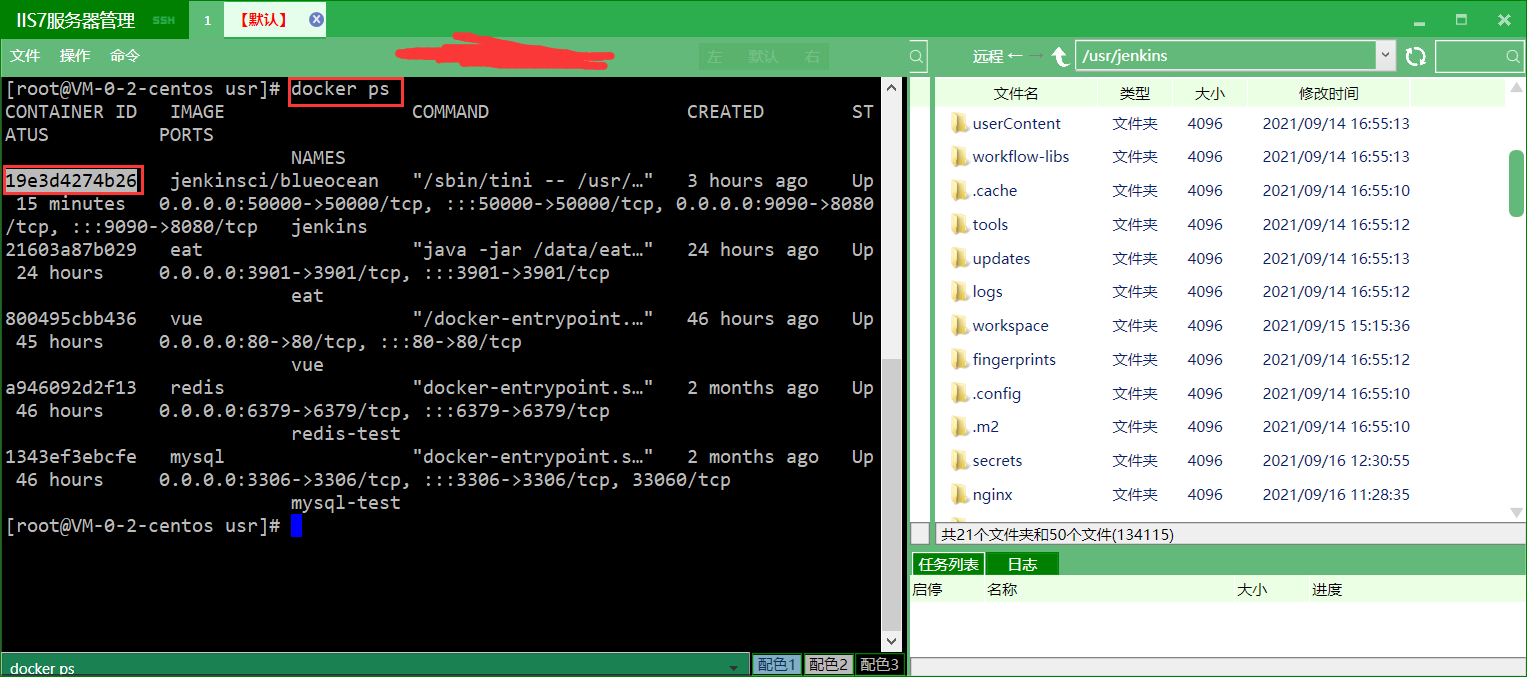This screenshot has height=677, width=1527.
Task: Apply color scheme 配色1
Action: tap(777, 665)
